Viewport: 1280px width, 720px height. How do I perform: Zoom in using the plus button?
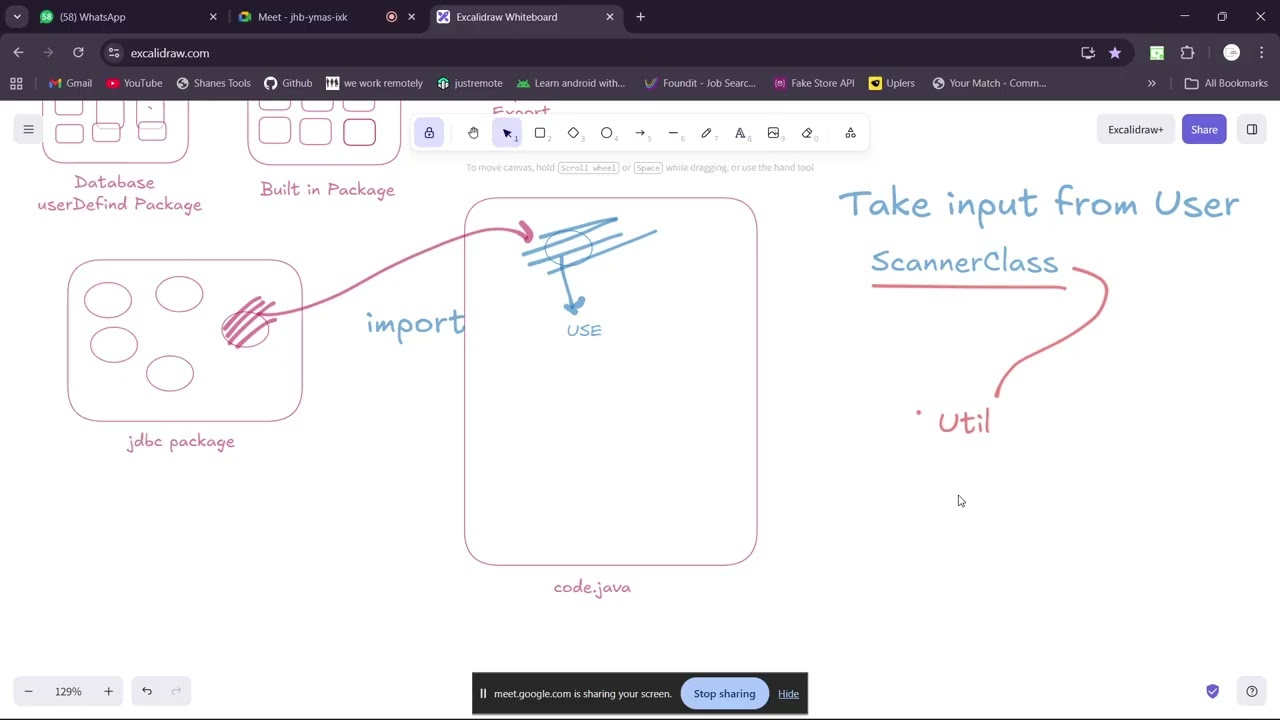108,691
